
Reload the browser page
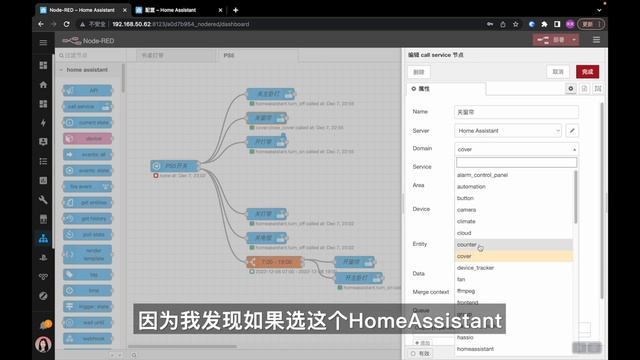(x=67, y=24)
